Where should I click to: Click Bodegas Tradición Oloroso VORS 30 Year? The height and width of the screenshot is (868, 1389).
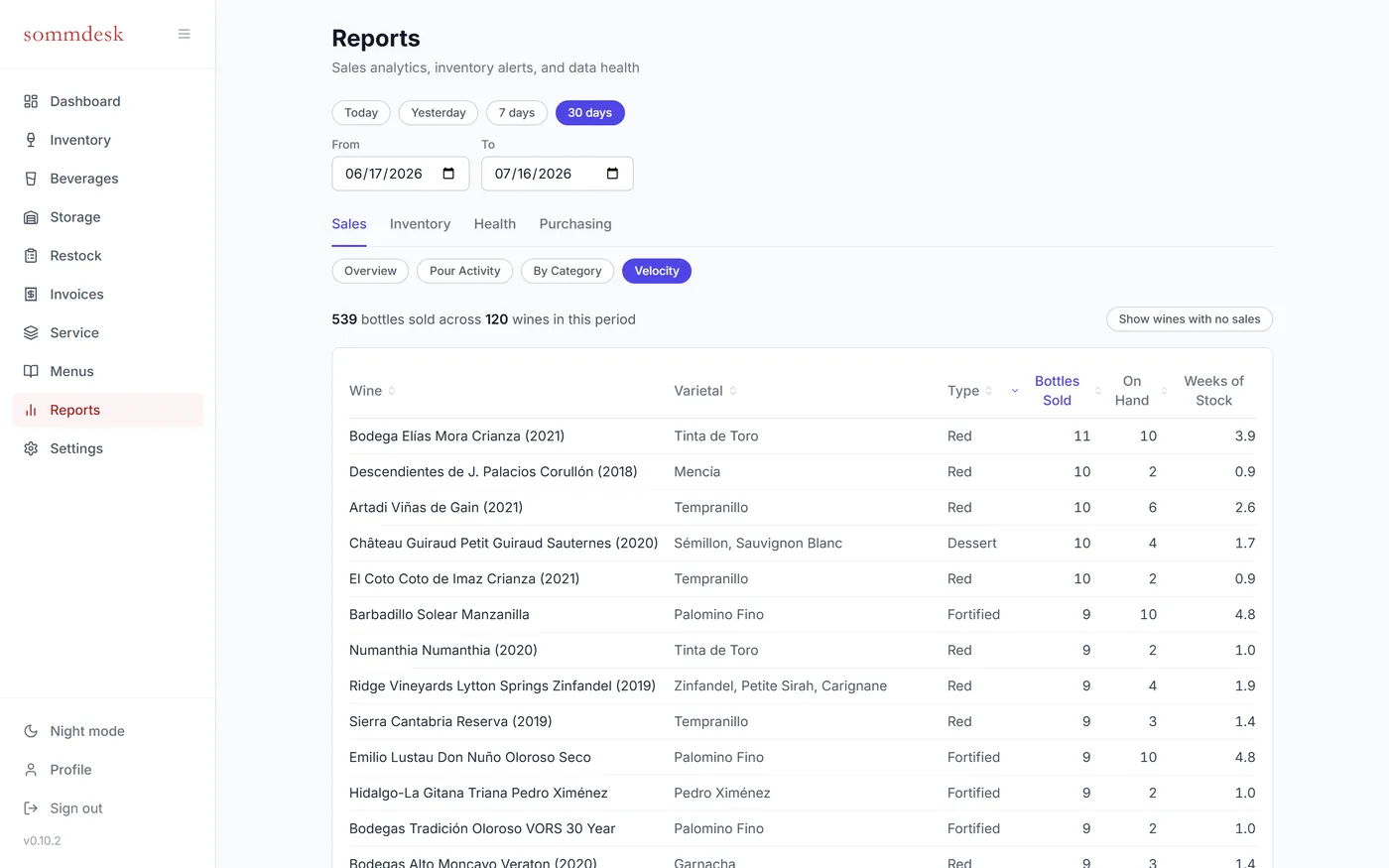tap(482, 829)
